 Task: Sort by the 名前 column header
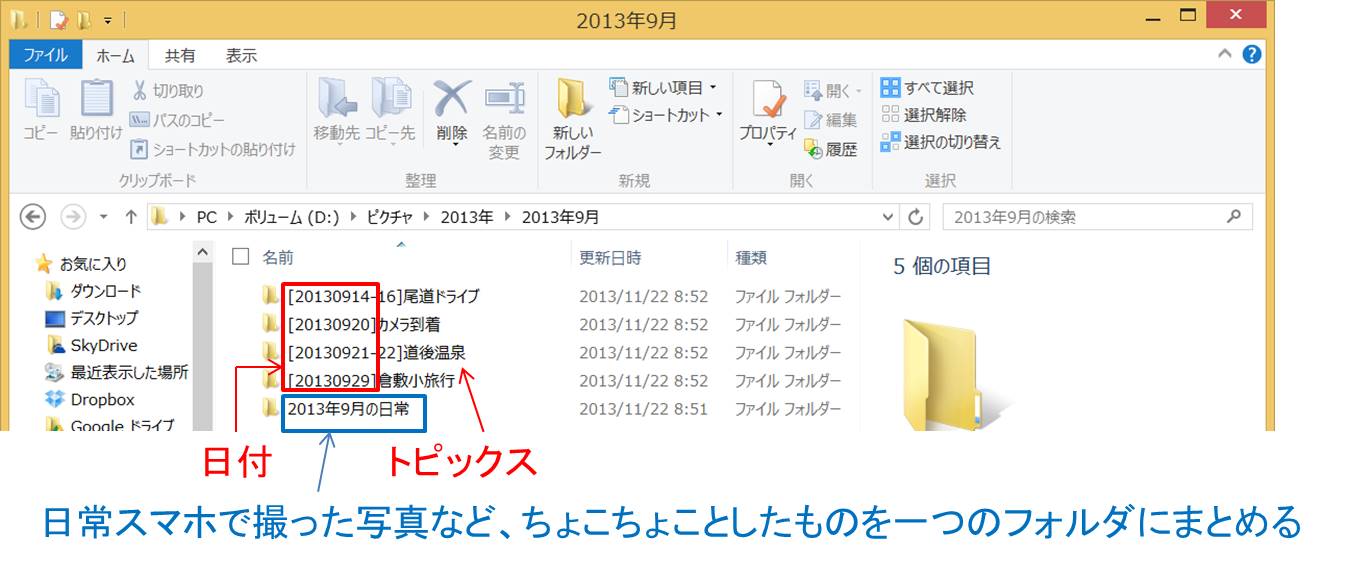278,257
